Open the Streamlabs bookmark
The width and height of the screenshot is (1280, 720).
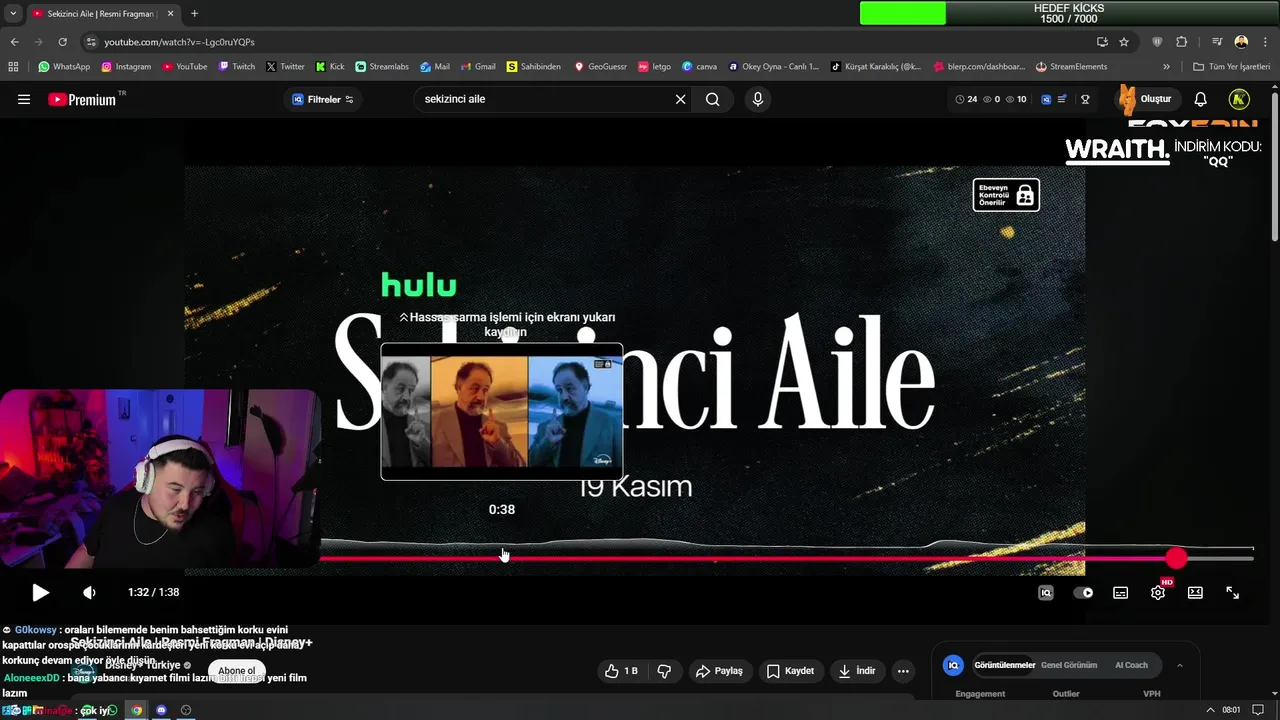[382, 67]
